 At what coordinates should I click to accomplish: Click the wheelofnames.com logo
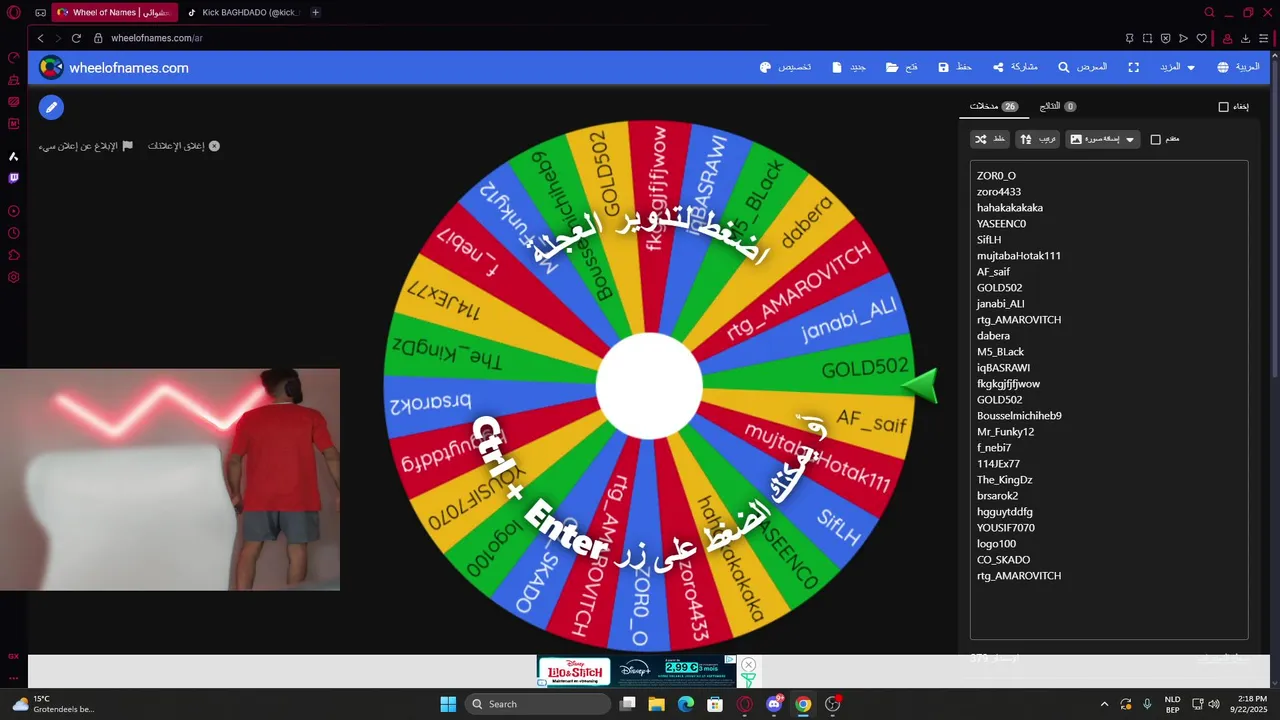(x=114, y=68)
